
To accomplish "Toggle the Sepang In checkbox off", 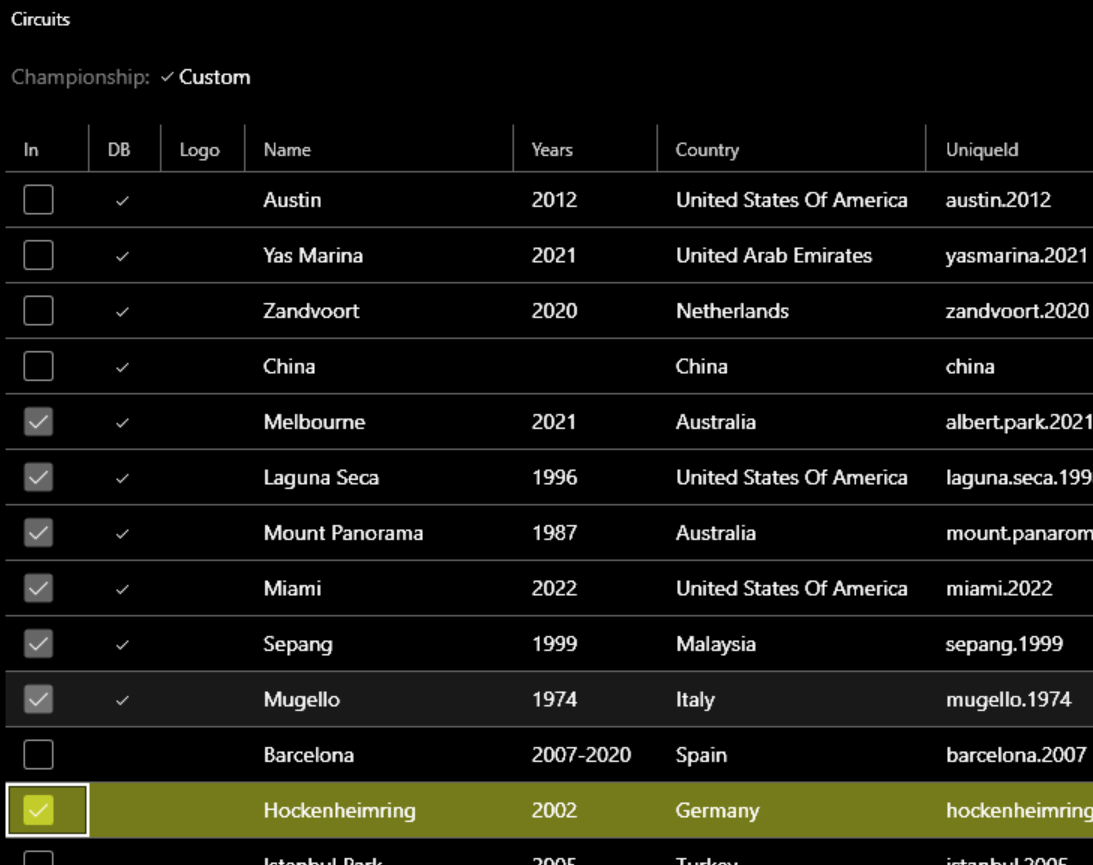I will [x=38, y=643].
